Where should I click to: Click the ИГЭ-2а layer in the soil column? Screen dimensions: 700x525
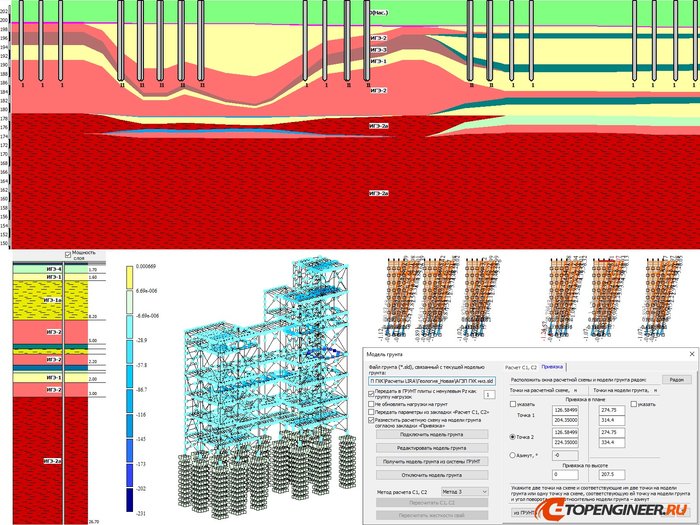tap(50, 460)
